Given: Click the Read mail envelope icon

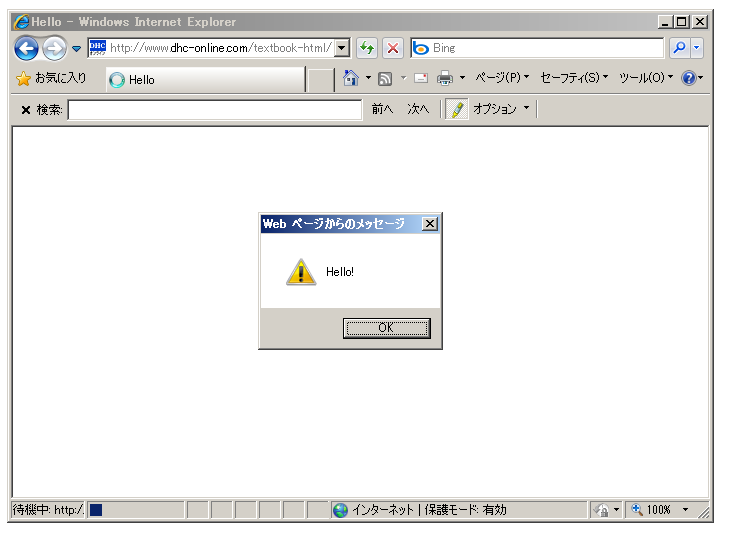Looking at the screenshot, I should 421,78.
